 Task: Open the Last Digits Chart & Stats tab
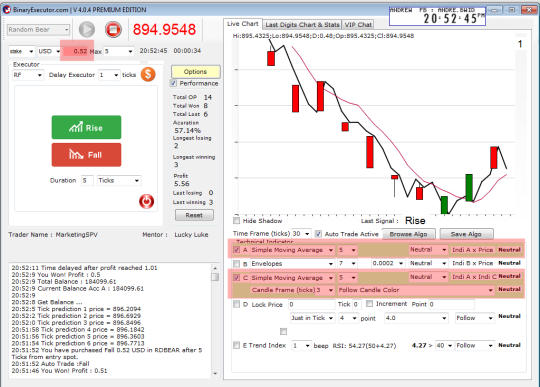(302, 24)
